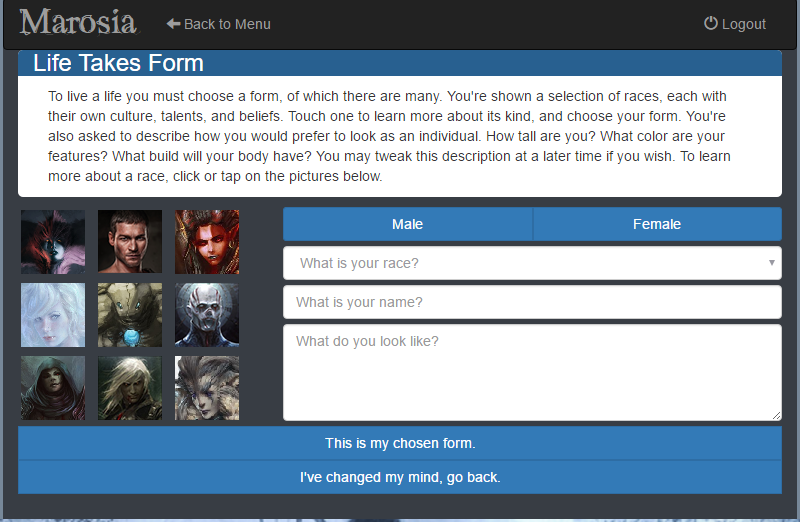Choose the creature with blue gem portrait
This screenshot has width=800, height=522.
[130, 315]
